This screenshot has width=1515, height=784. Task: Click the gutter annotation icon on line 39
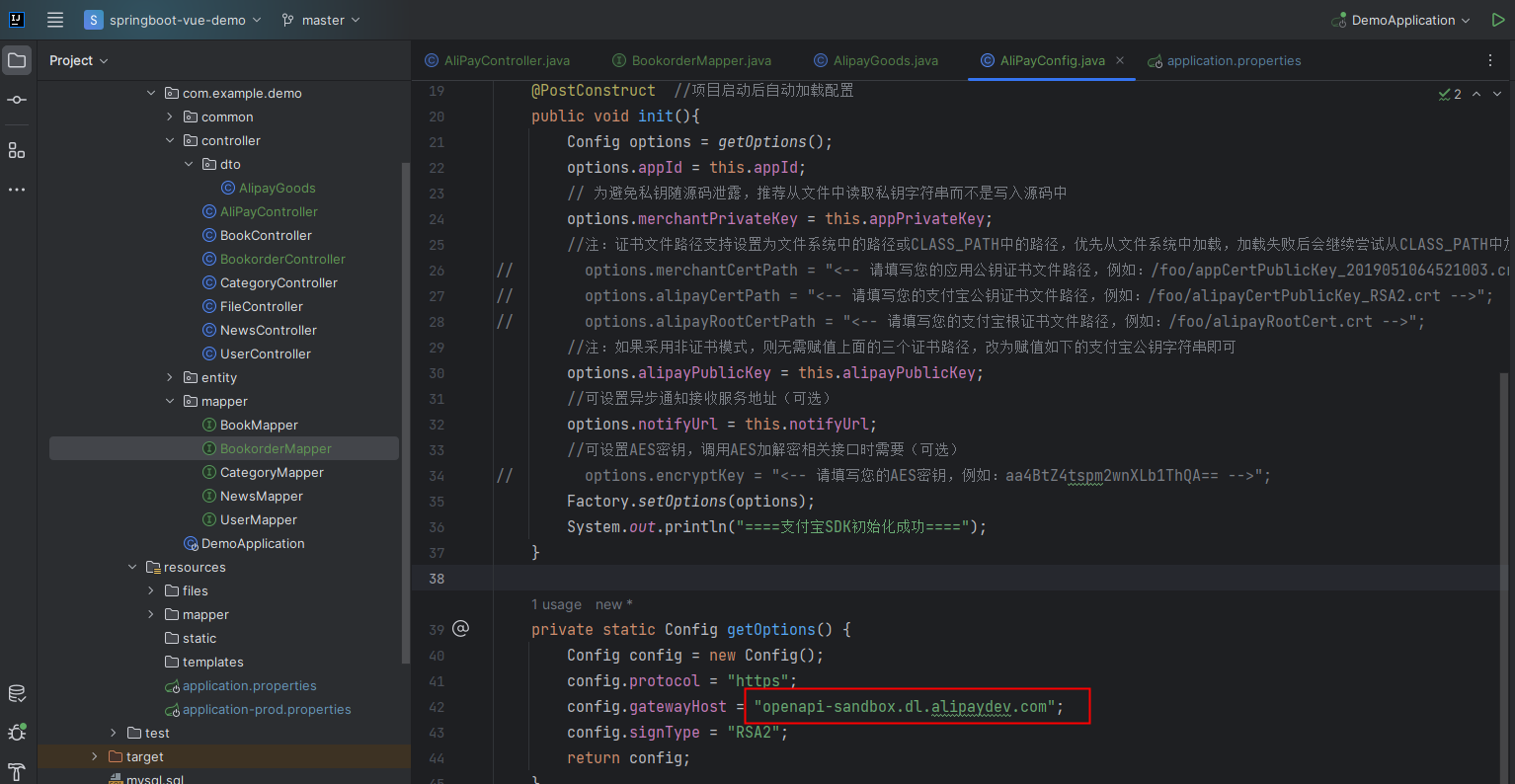coord(461,629)
